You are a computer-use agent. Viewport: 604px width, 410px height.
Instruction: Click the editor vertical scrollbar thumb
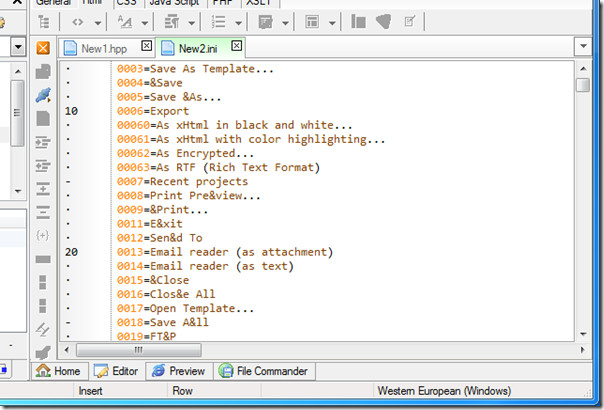583,85
